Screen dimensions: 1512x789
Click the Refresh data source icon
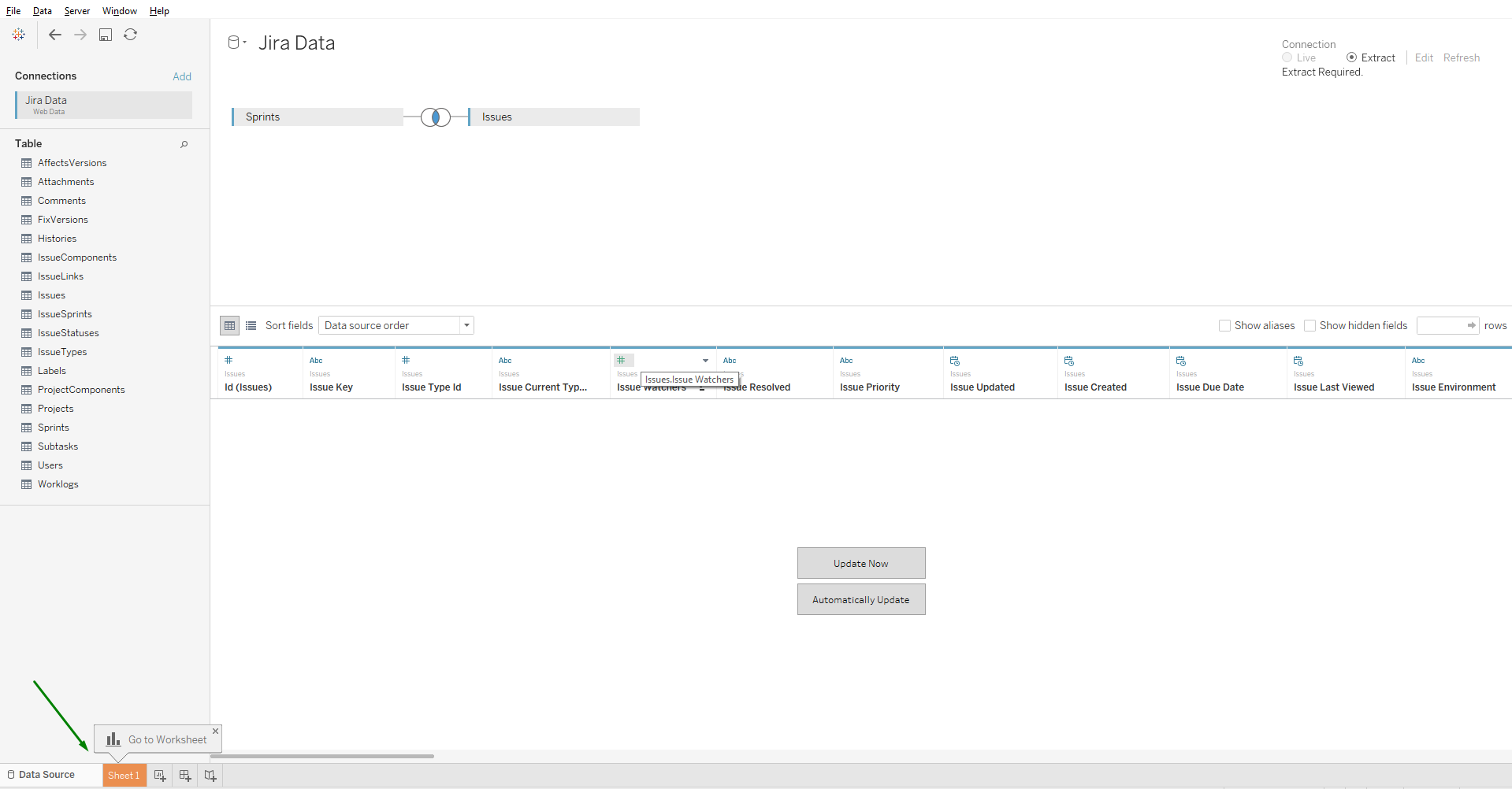tap(131, 35)
